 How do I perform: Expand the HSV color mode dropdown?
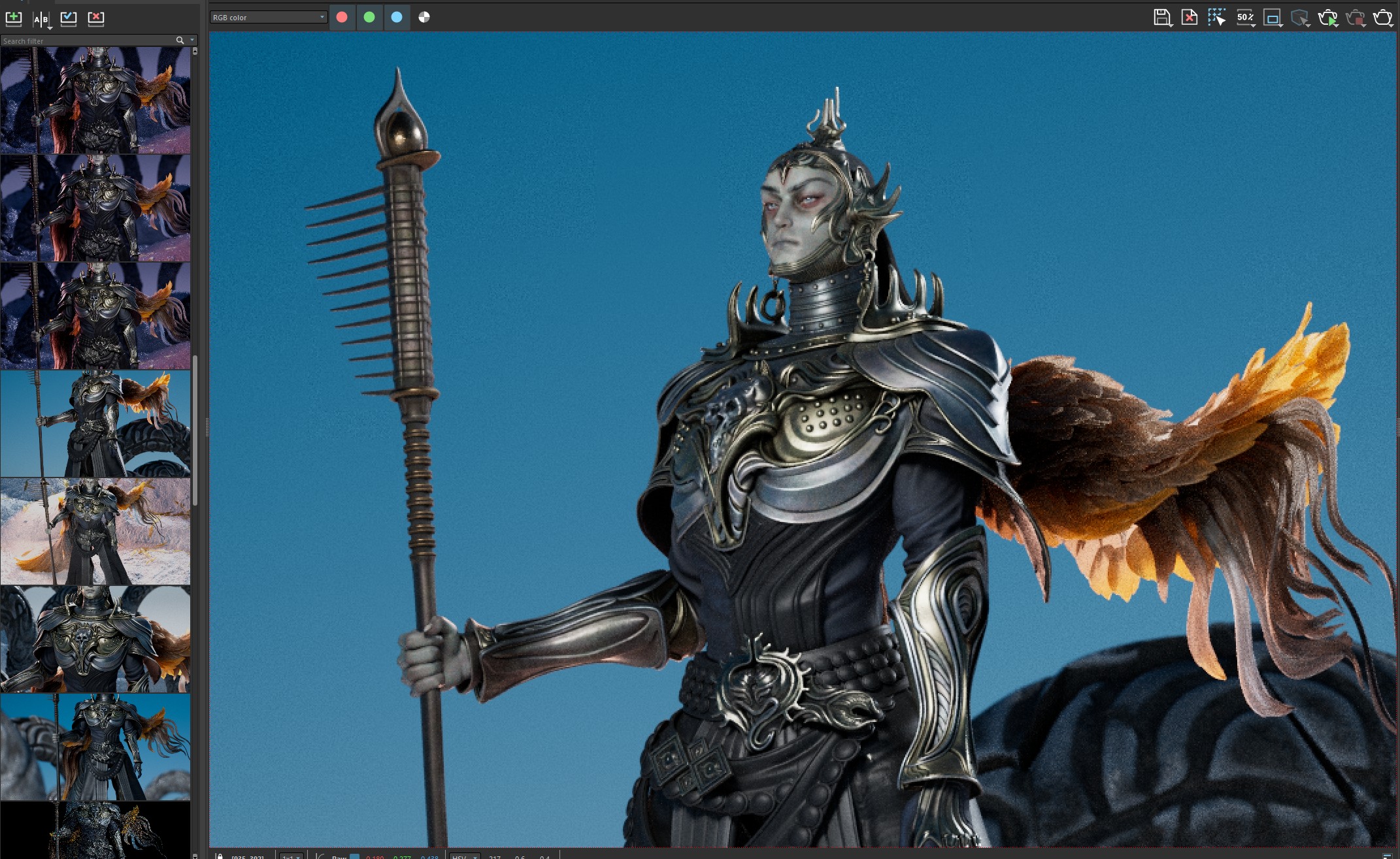465,856
